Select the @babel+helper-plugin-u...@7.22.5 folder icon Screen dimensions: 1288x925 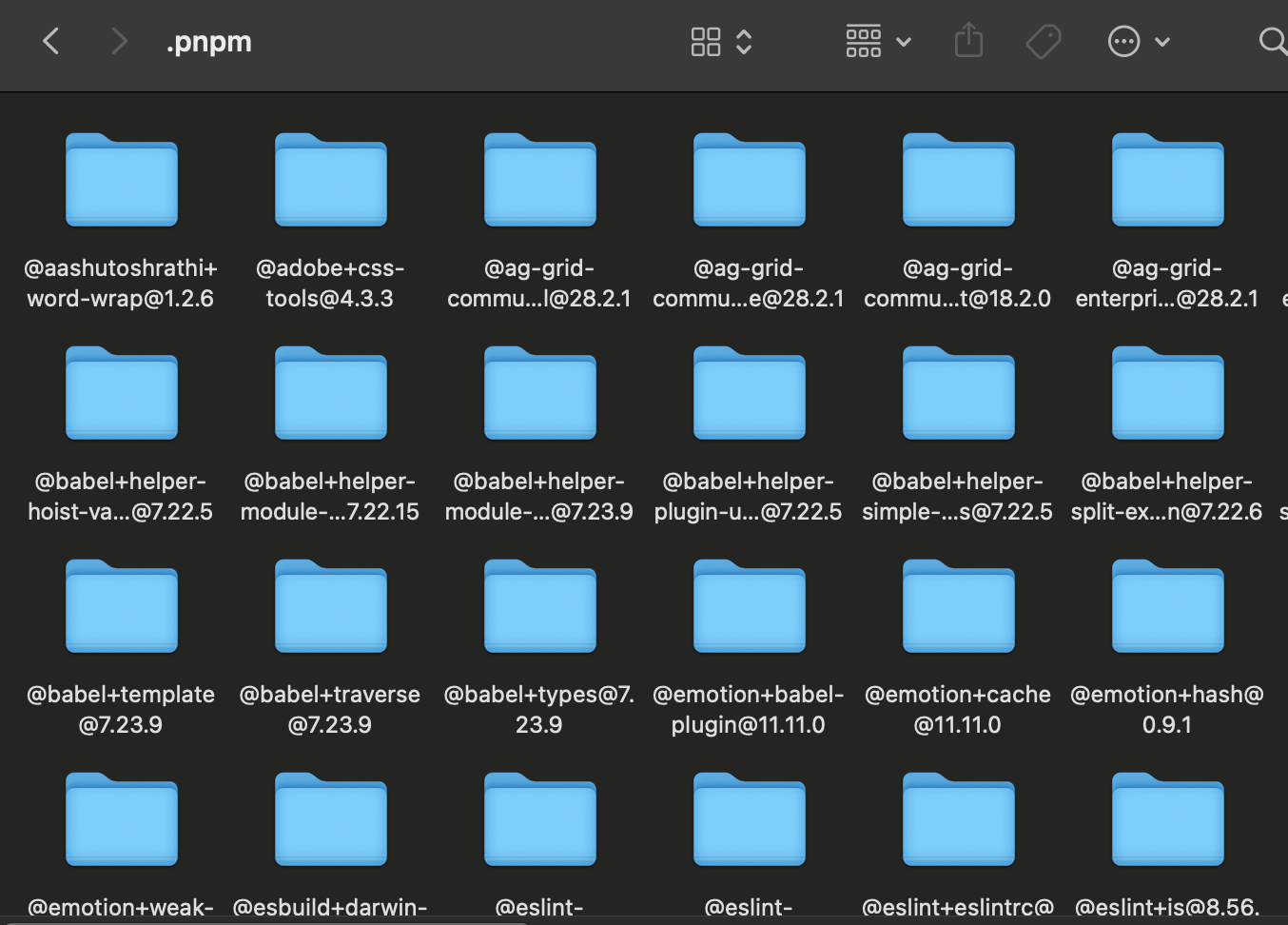tap(750, 393)
